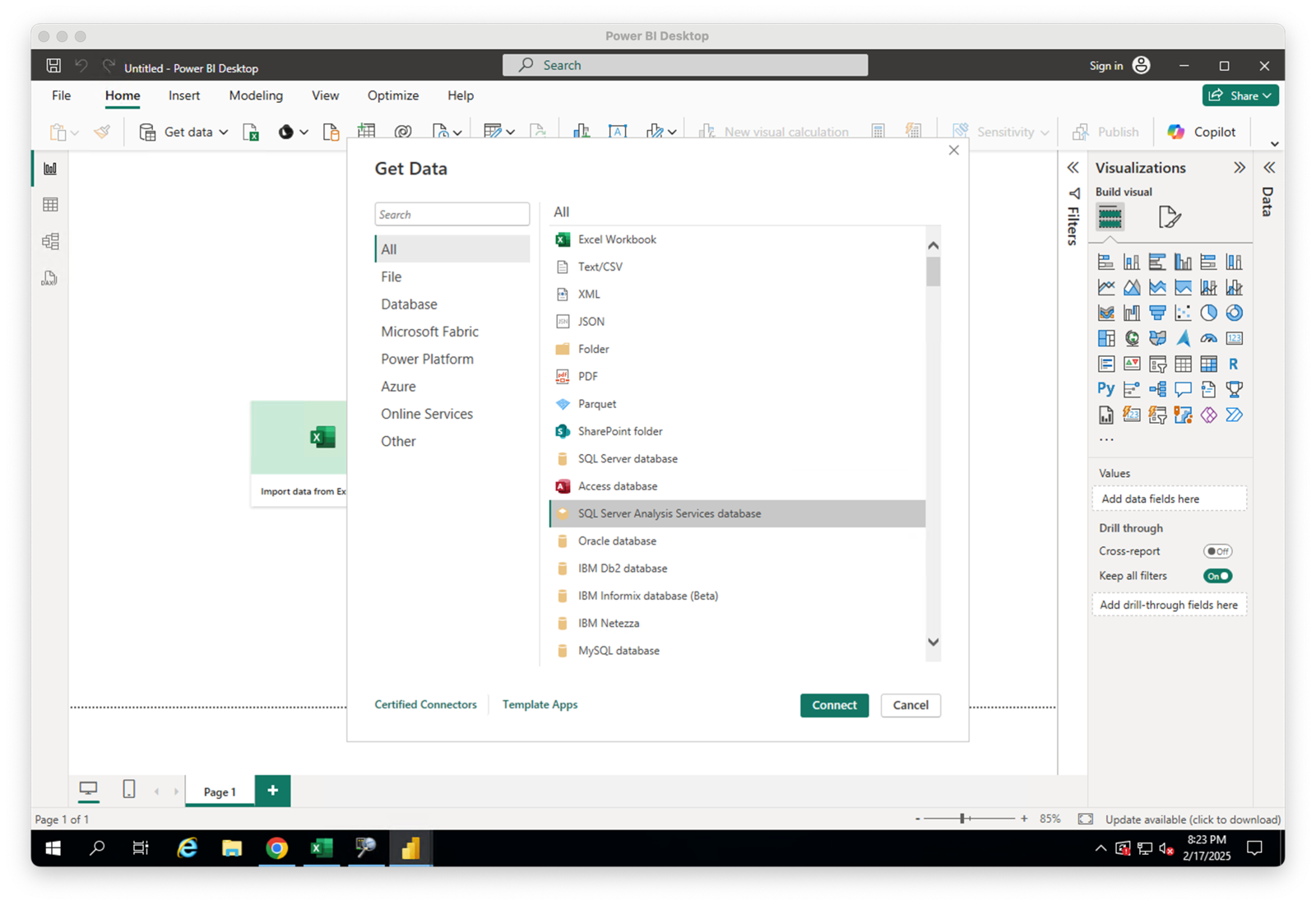Click the Copilot icon in ribbon
Viewport: 1316px width, 905px height.
(1176, 132)
